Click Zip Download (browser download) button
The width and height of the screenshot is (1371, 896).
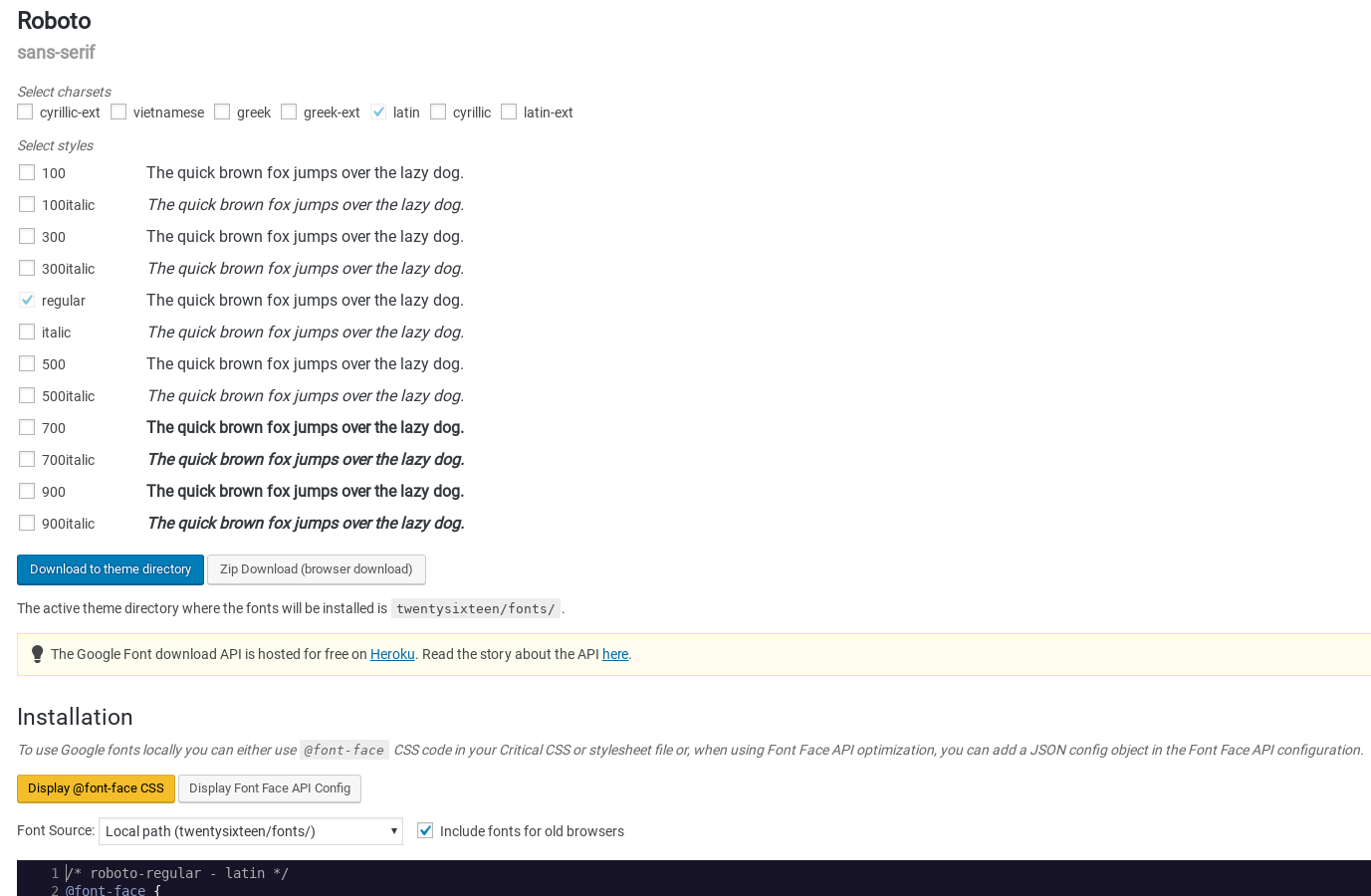pos(317,569)
